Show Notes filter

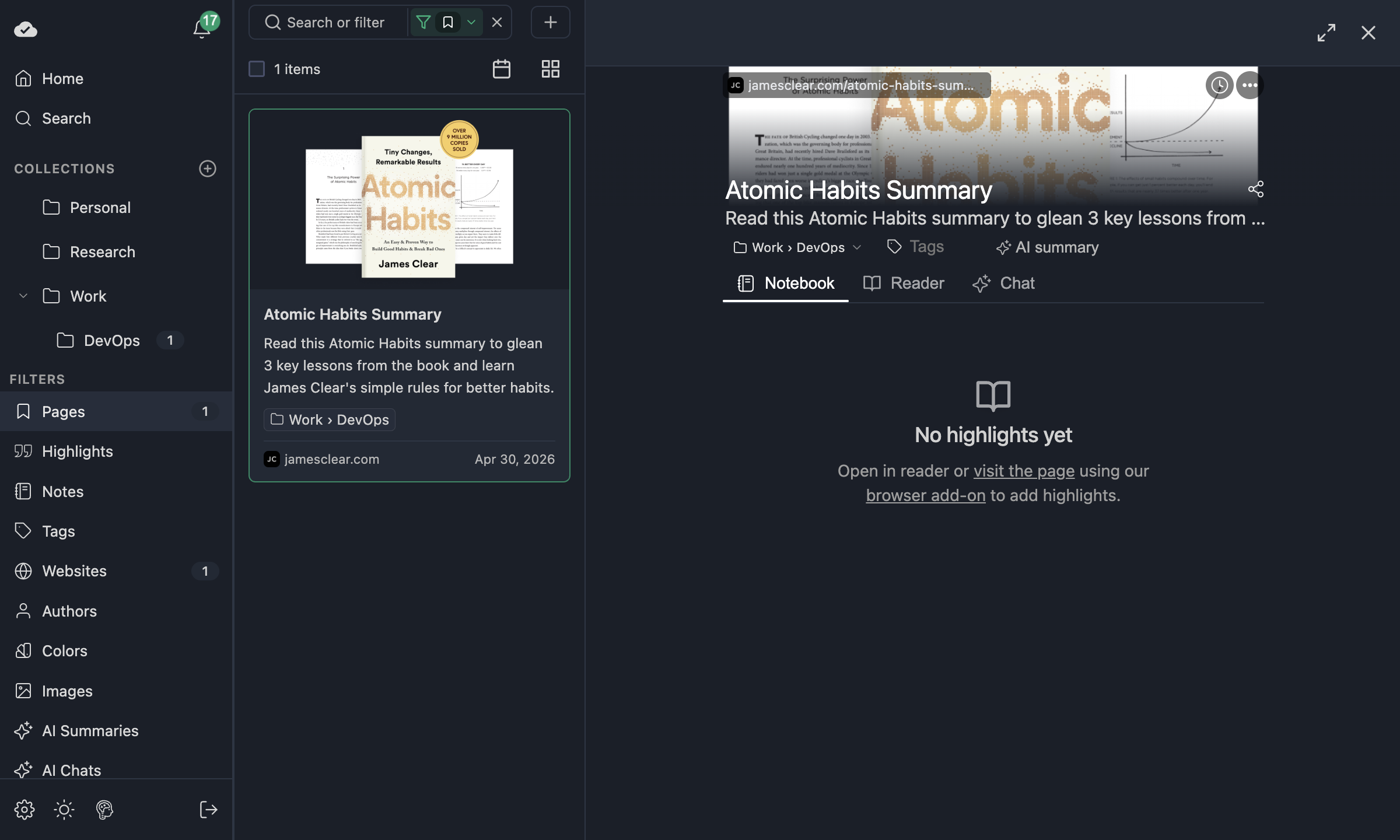click(117, 491)
